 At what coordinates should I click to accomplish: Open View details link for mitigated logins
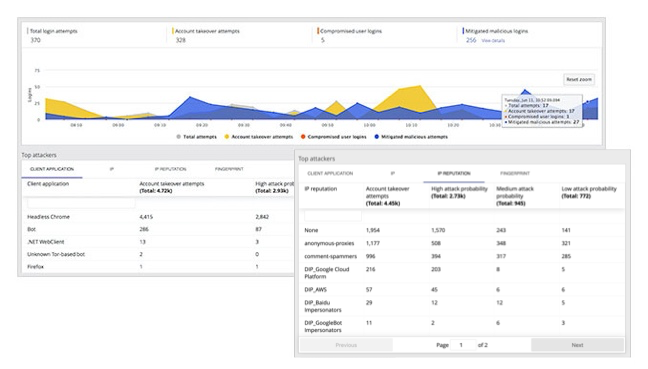coord(493,41)
